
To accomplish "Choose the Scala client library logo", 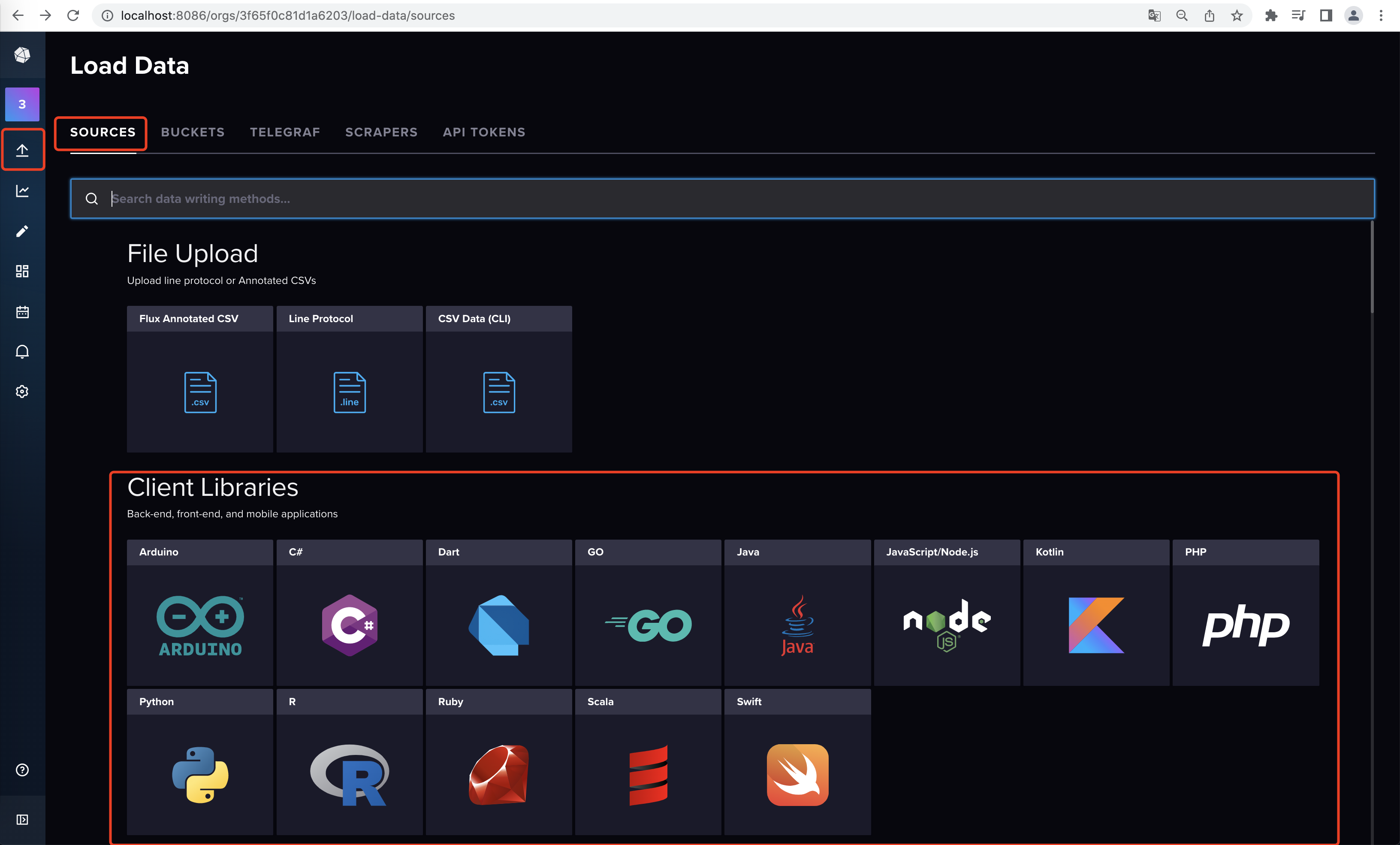I will coord(648,775).
